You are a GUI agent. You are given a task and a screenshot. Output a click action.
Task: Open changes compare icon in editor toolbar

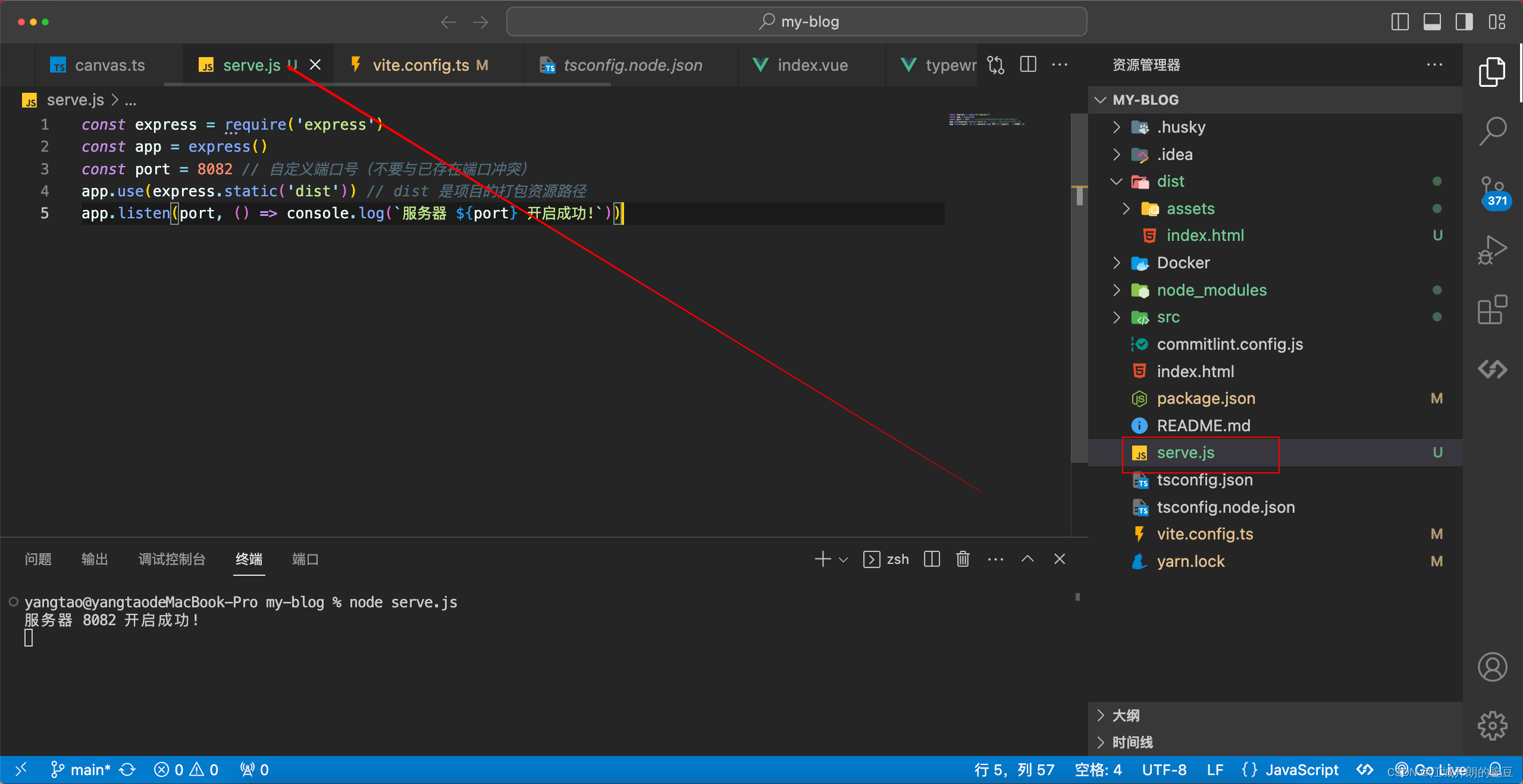(995, 64)
